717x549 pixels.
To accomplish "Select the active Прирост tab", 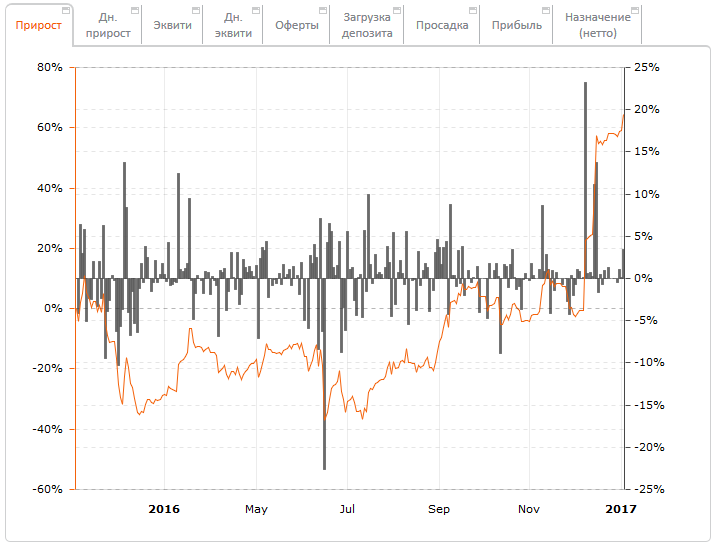I will point(38,25).
